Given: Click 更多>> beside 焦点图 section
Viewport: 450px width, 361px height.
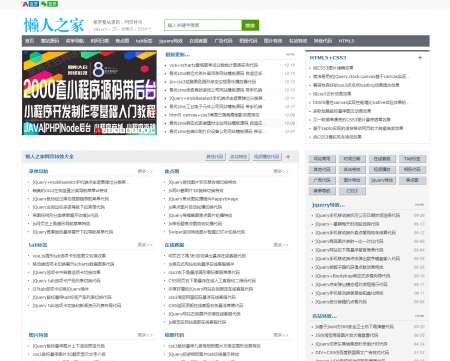Looking at the screenshot, I should [281, 171].
